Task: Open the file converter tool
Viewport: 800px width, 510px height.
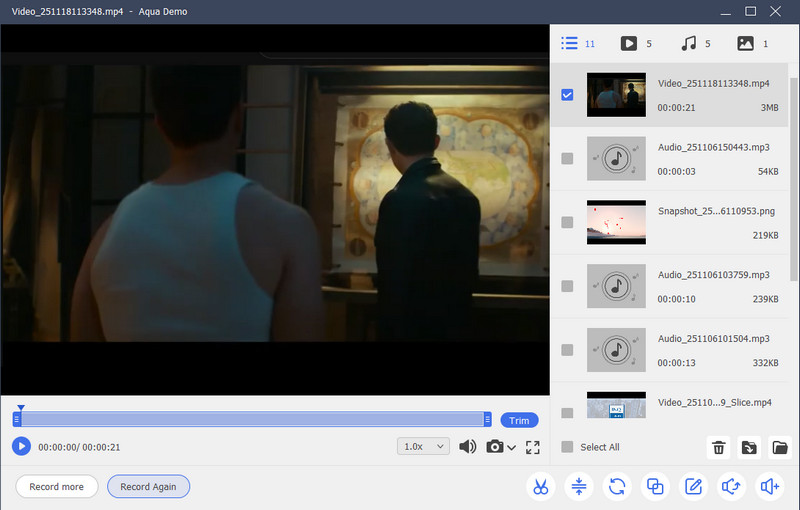Action: coord(617,487)
